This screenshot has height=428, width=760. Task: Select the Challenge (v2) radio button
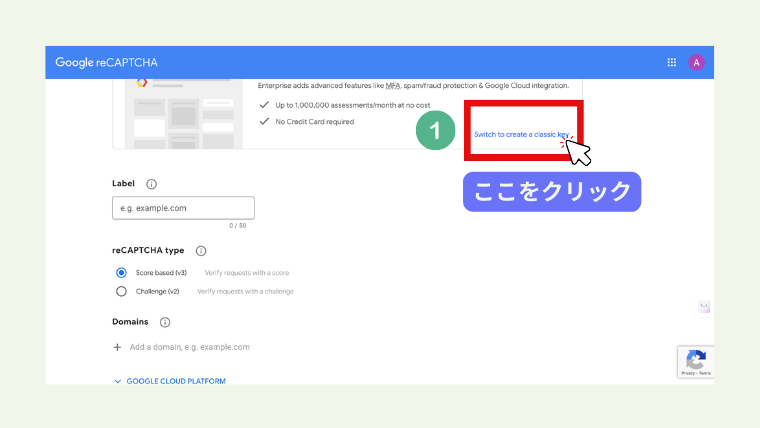pyautogui.click(x=122, y=291)
